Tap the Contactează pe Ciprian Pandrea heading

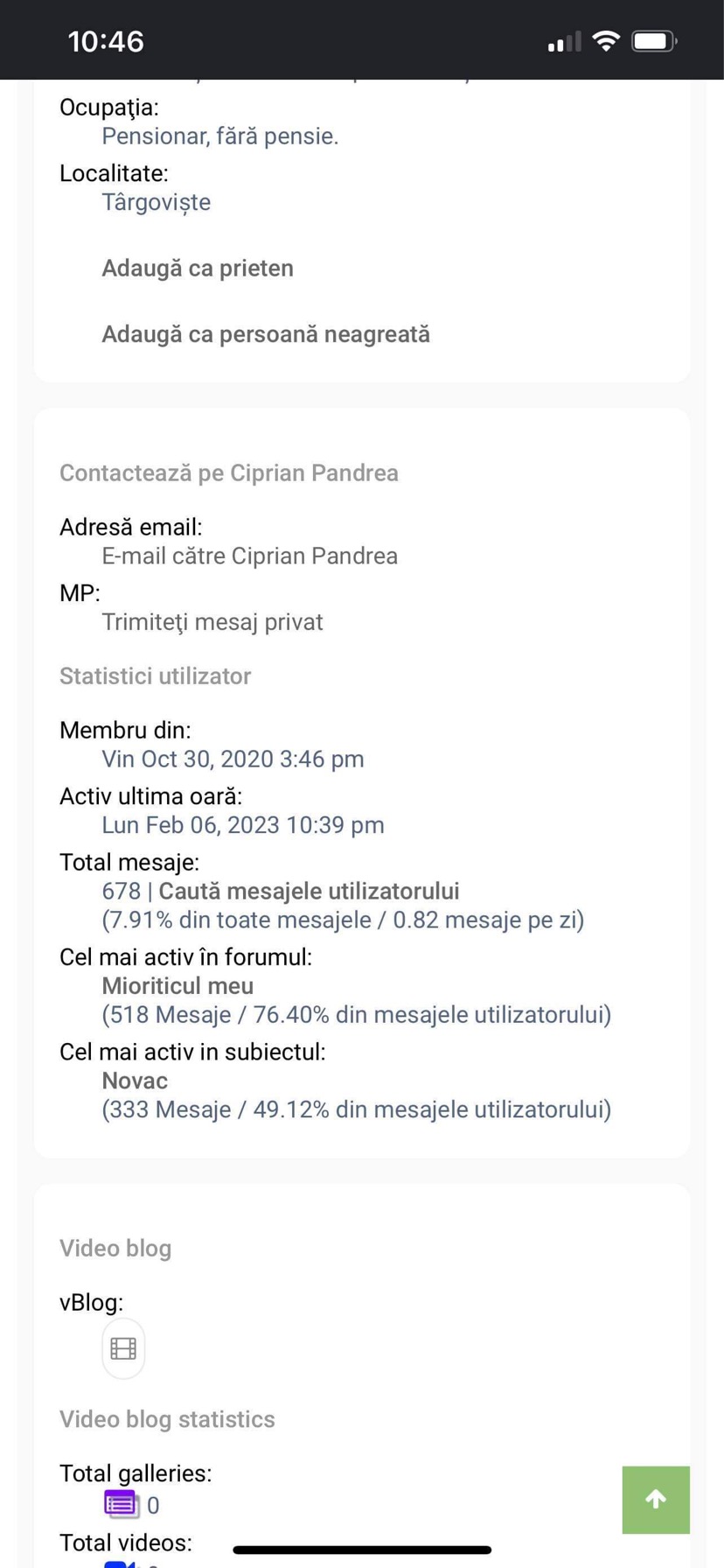tap(229, 472)
